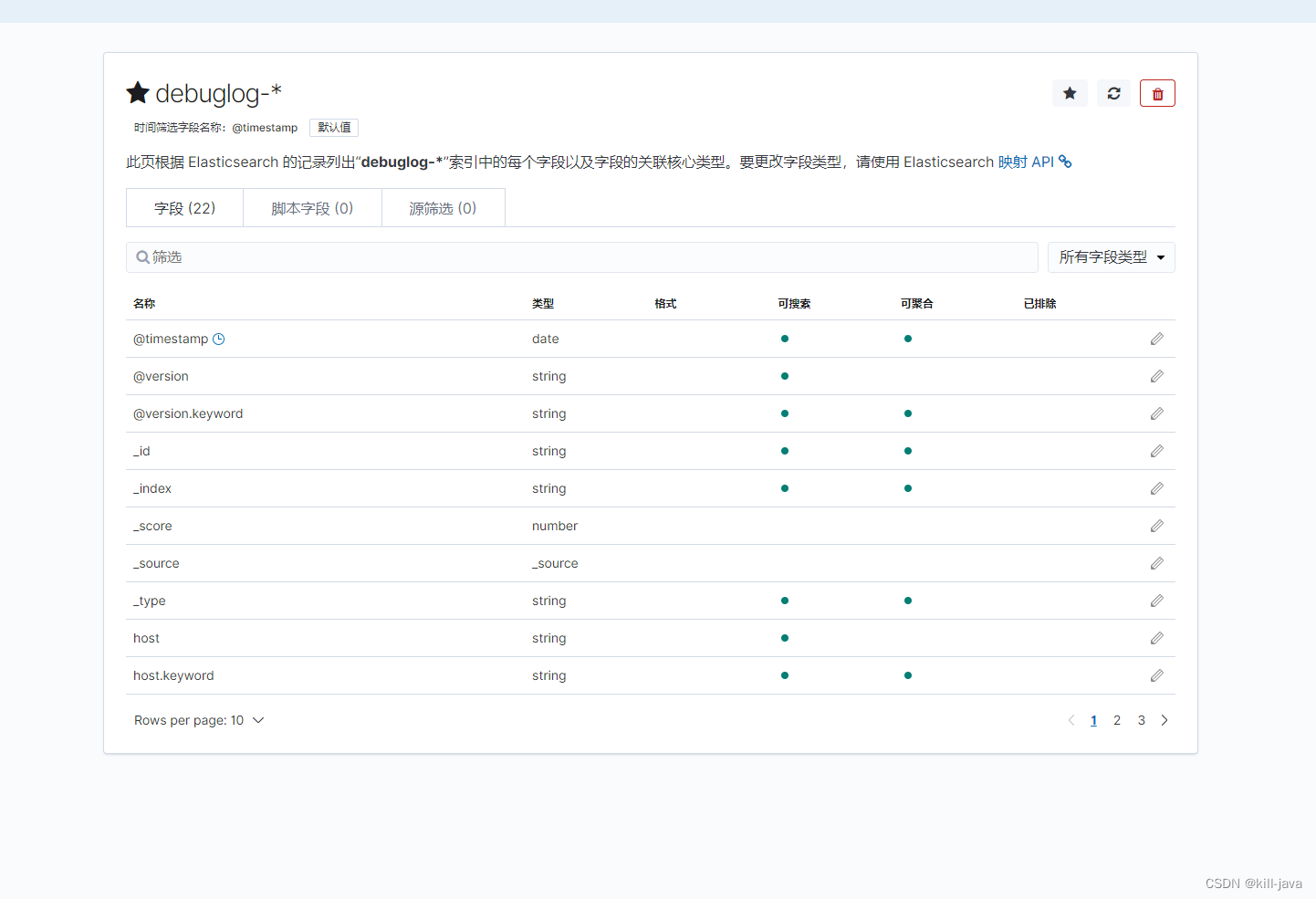
Task: Refresh the field list button
Action: [x=1113, y=93]
